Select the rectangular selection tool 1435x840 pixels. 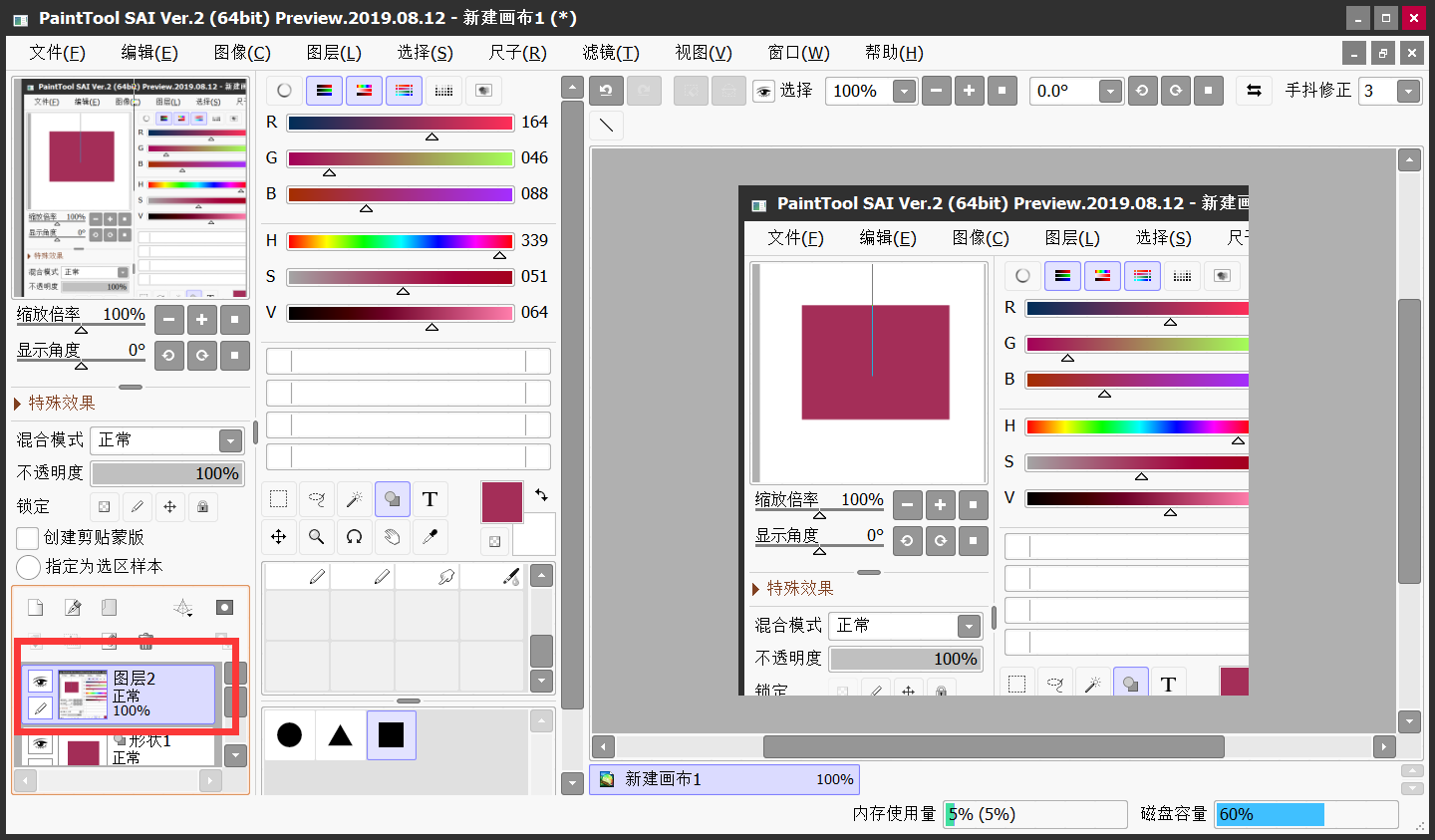279,499
